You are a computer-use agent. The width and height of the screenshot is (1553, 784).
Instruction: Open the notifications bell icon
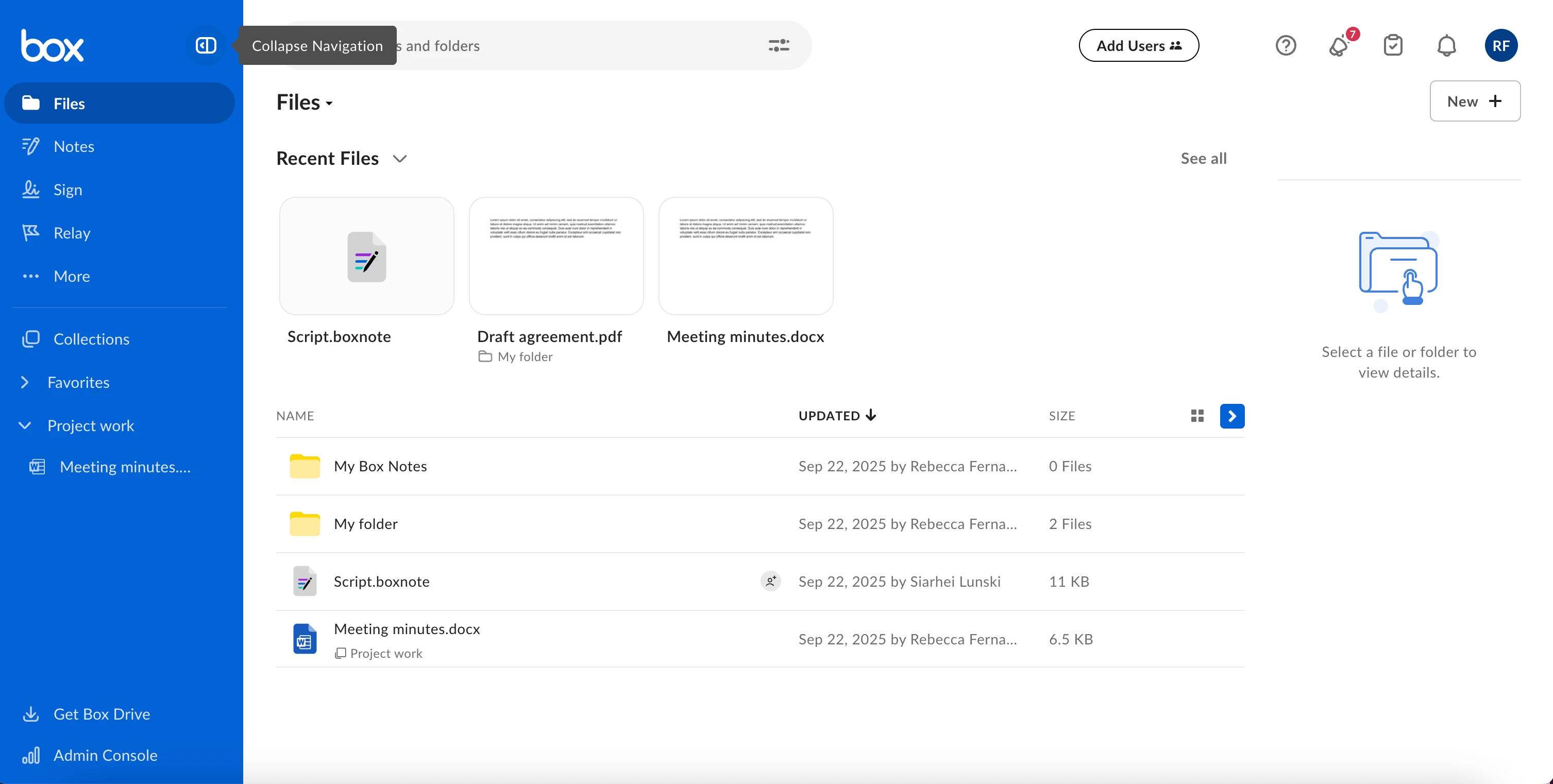pos(1446,45)
